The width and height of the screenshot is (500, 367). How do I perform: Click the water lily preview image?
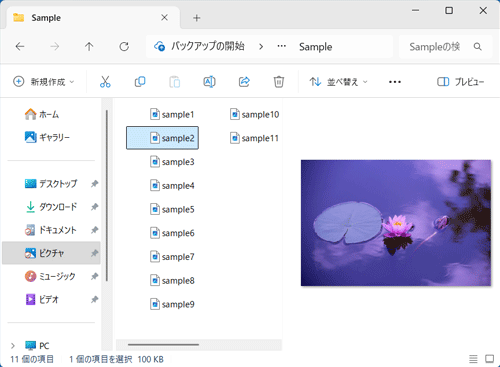tap(396, 223)
